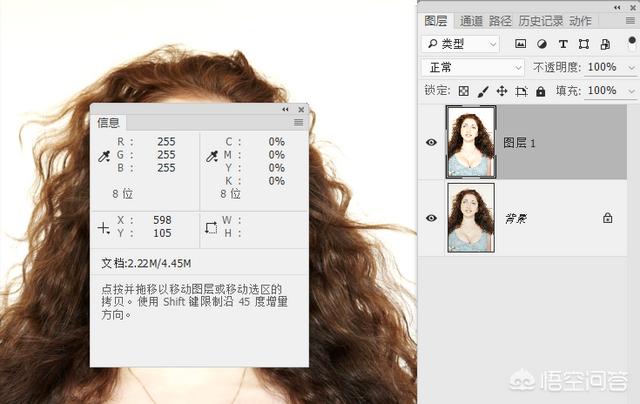Toggle lock transparent pixels checkerboard icon
The height and width of the screenshot is (404, 640).
click(463, 91)
